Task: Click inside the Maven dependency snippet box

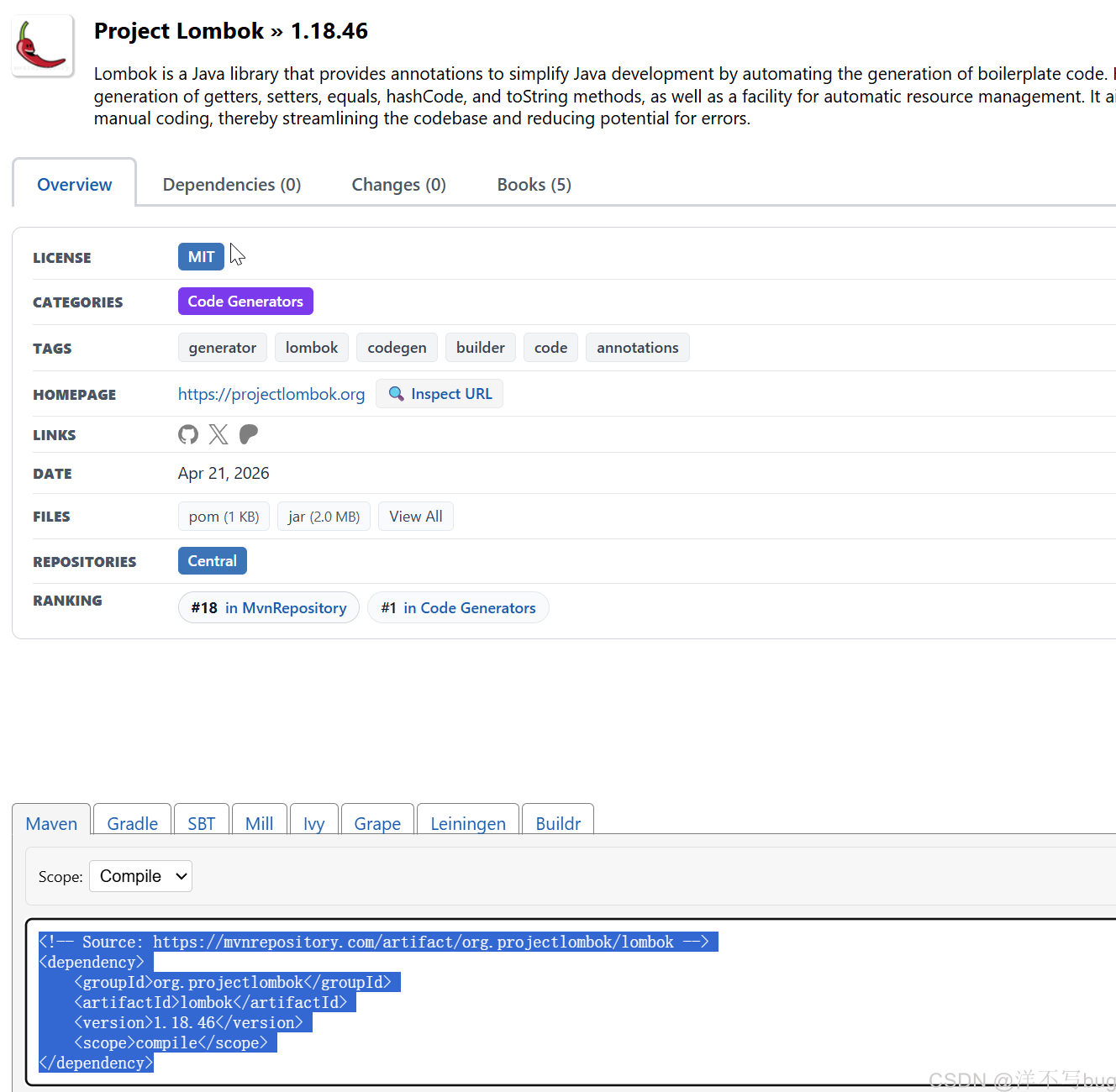Action: pyautogui.click(x=571, y=1002)
